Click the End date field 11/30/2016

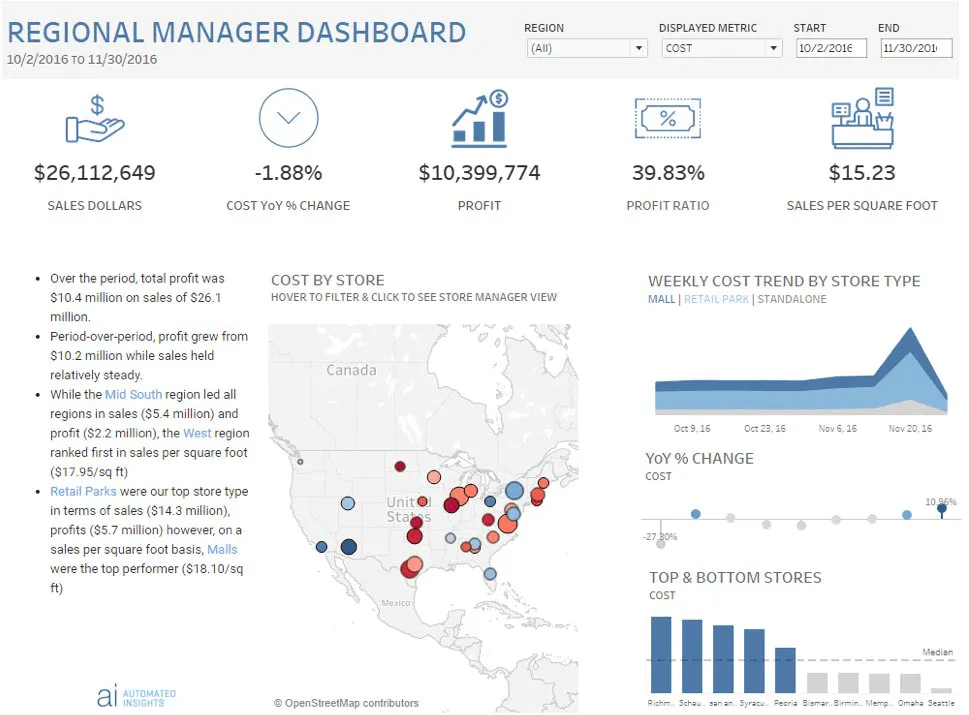[x=916, y=48]
